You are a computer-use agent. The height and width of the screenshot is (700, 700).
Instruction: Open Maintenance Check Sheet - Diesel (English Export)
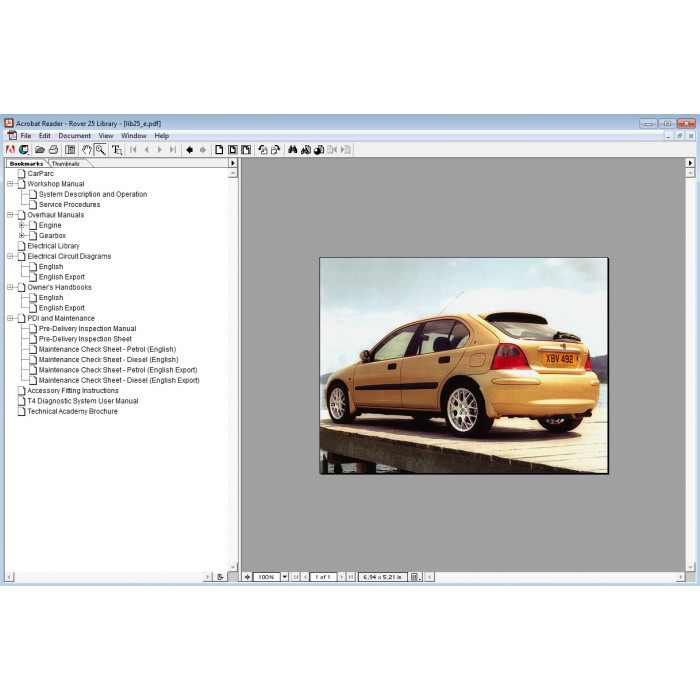pyautogui.click(x=119, y=380)
